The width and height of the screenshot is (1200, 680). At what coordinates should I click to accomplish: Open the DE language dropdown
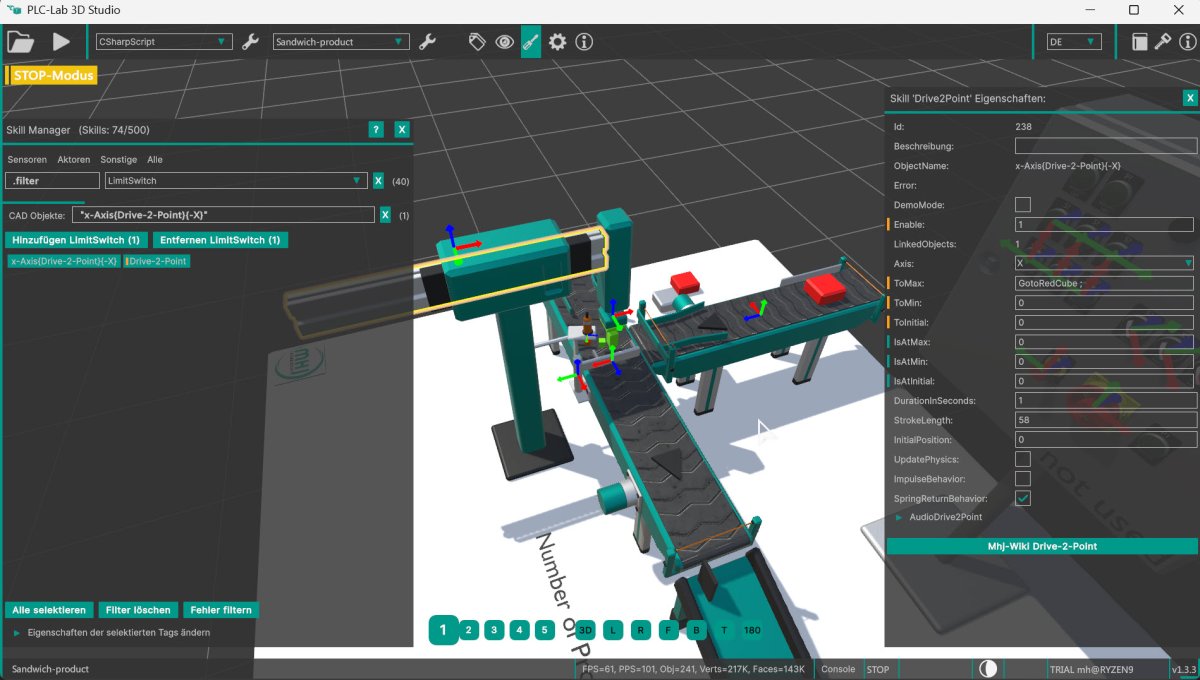coord(1073,42)
